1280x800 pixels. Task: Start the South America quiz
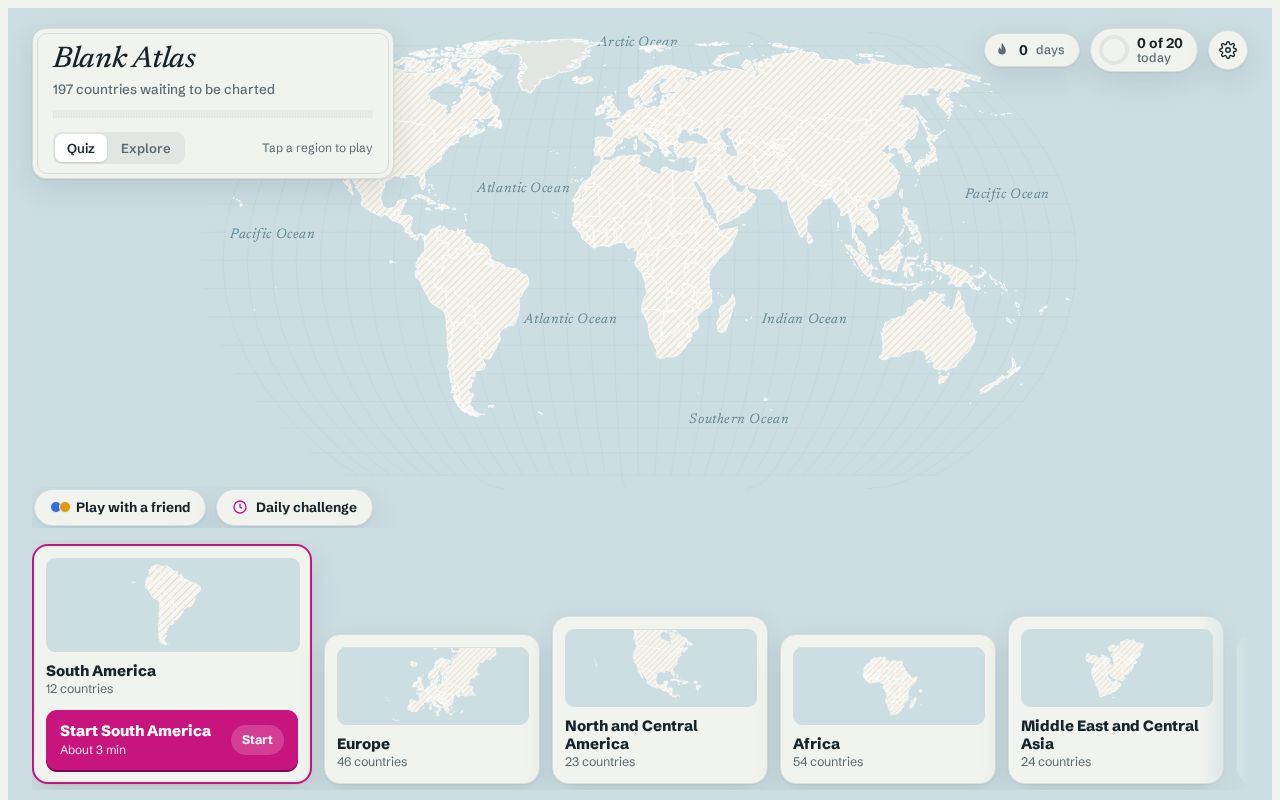tap(172, 740)
